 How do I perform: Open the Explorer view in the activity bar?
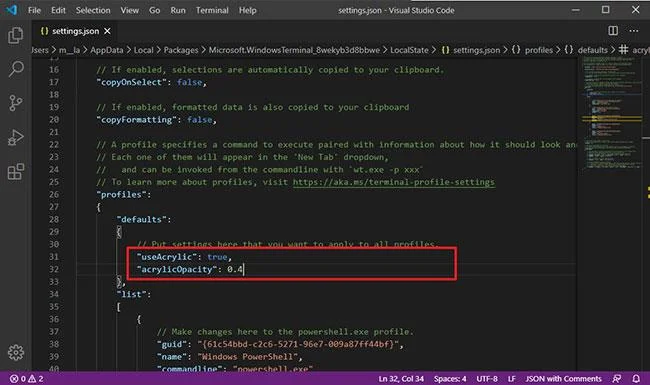click(x=15, y=35)
